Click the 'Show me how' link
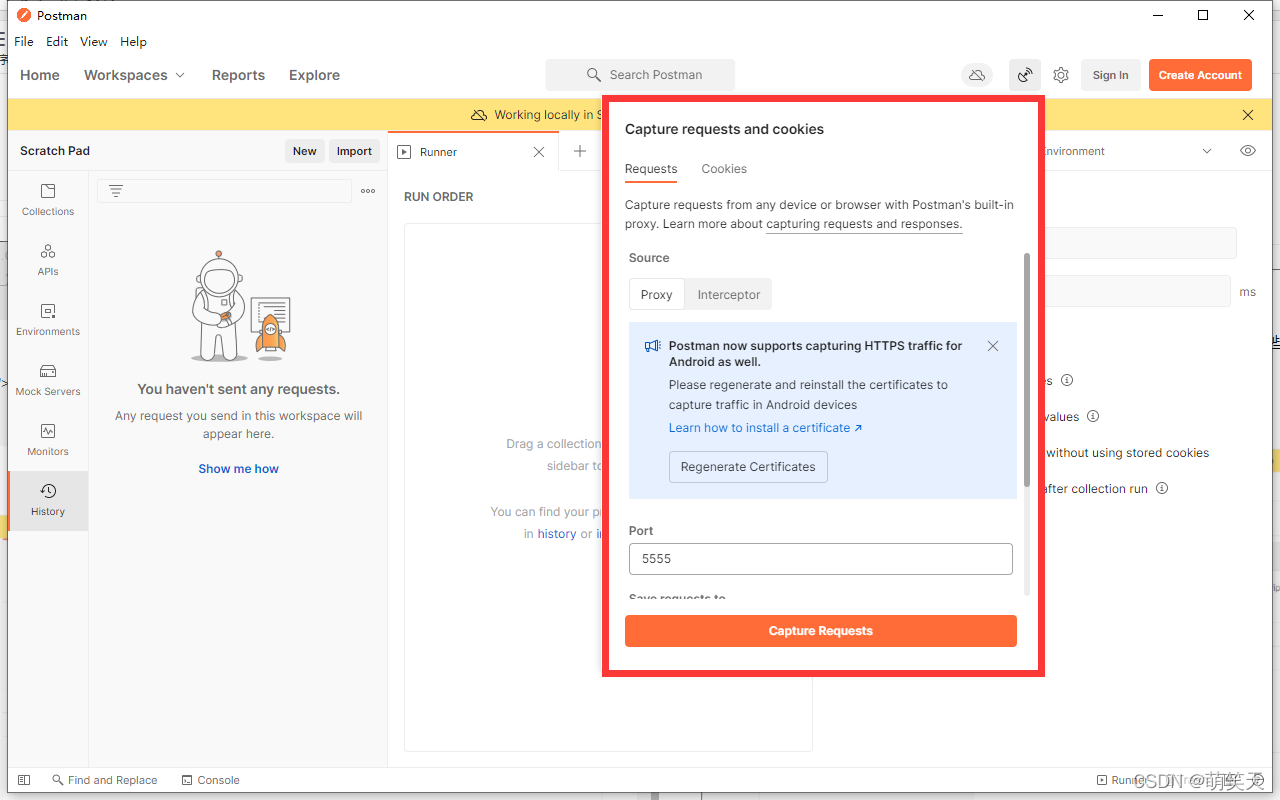This screenshot has height=800, width=1280. click(238, 469)
